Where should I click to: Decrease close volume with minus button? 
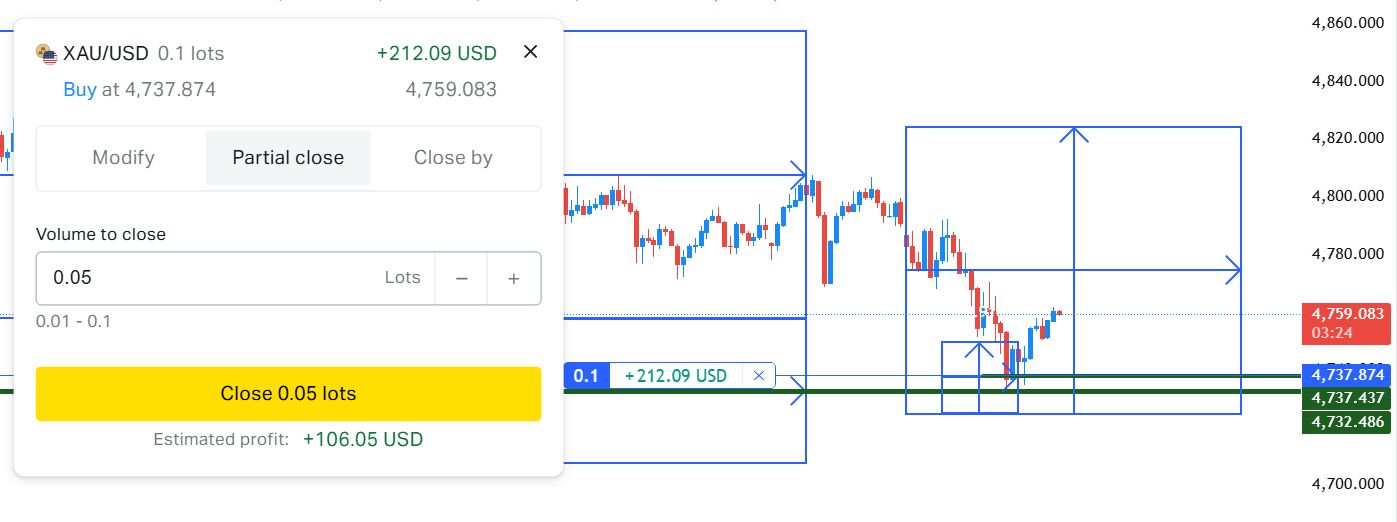pyautogui.click(x=462, y=278)
